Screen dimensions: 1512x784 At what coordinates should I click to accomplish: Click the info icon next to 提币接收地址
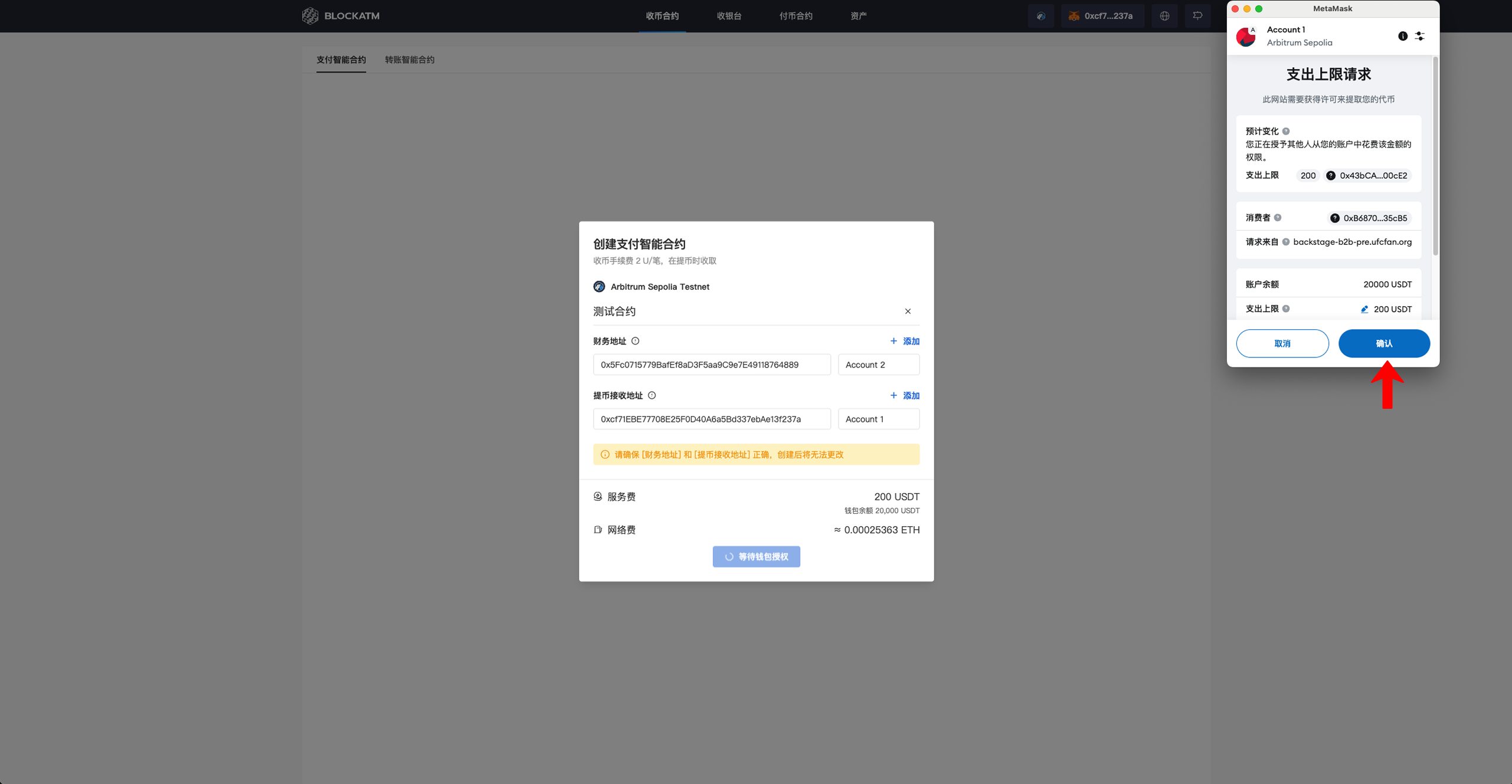click(652, 395)
